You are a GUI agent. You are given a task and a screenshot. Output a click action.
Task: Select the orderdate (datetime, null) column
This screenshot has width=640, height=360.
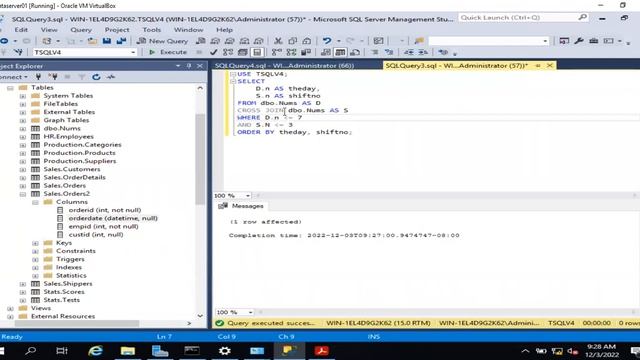coord(113,218)
